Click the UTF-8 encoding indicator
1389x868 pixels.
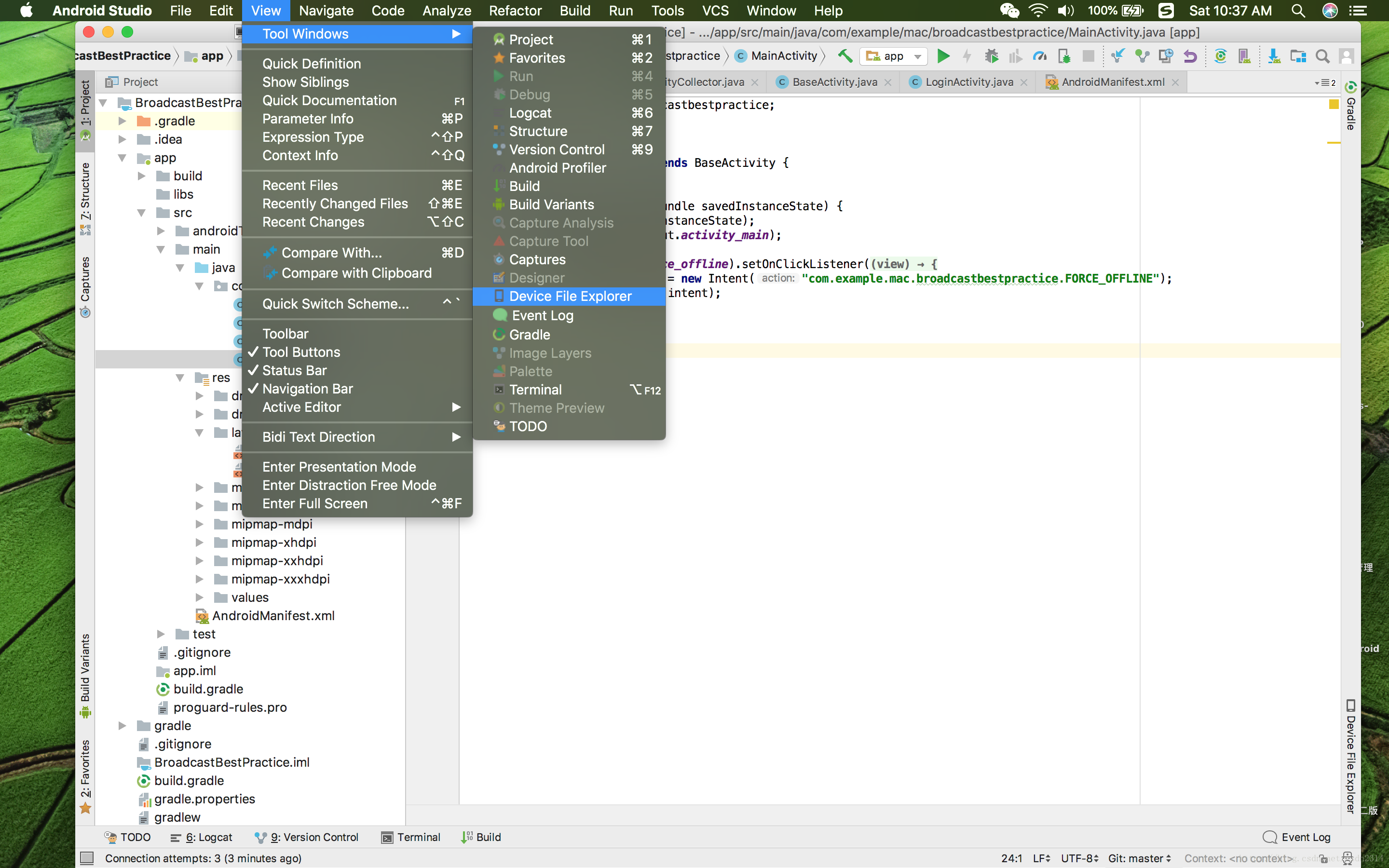(1078, 857)
